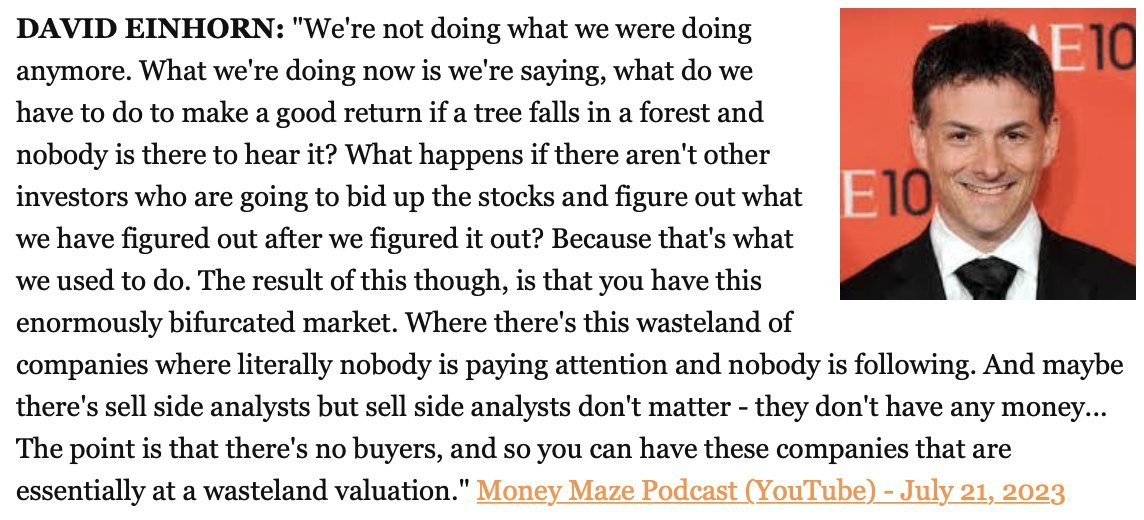The width and height of the screenshot is (1144, 520).
Task: Click the phrase "tree falls in a forest"
Action: [x=634, y=113]
